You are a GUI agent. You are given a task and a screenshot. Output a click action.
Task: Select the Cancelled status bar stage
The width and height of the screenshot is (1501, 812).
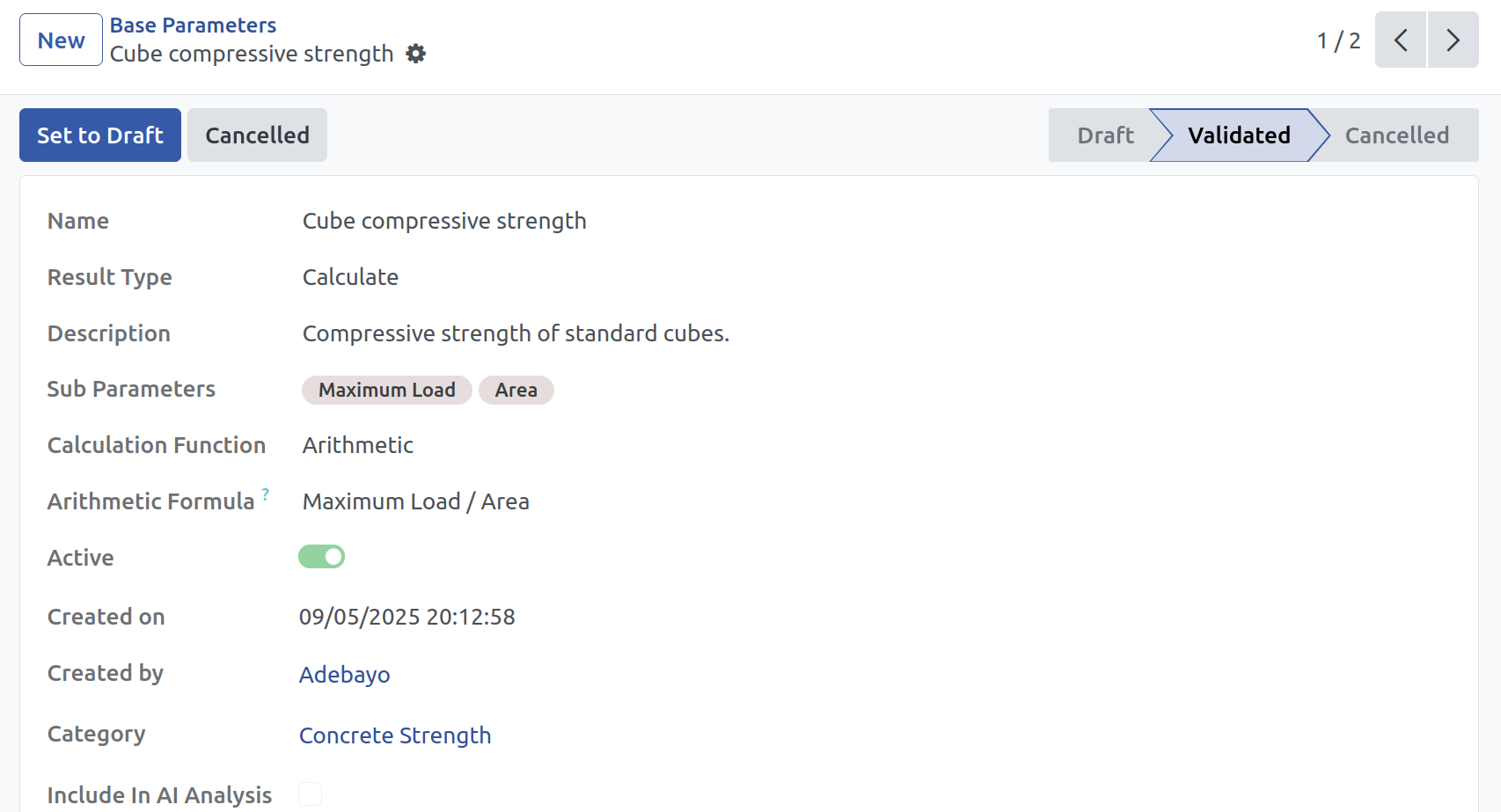1396,135
